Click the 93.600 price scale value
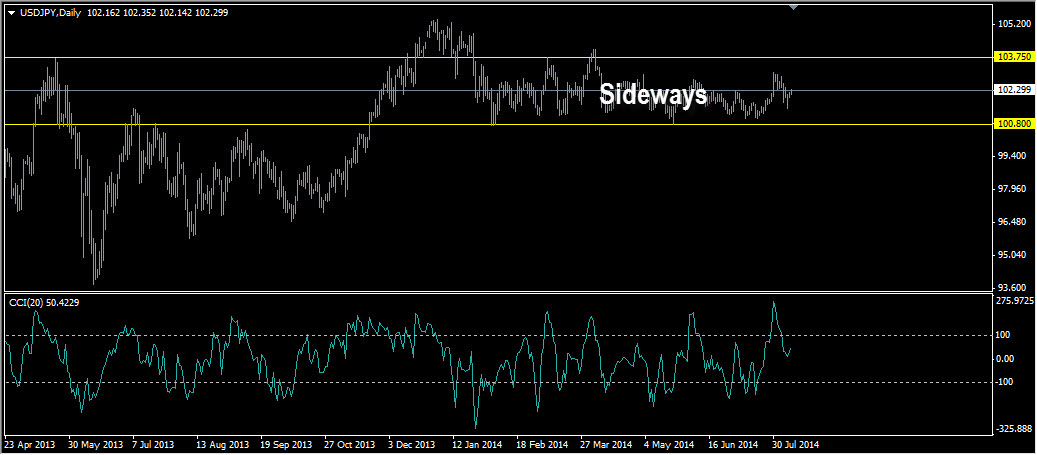The height and width of the screenshot is (455, 1037). tap(1014, 288)
